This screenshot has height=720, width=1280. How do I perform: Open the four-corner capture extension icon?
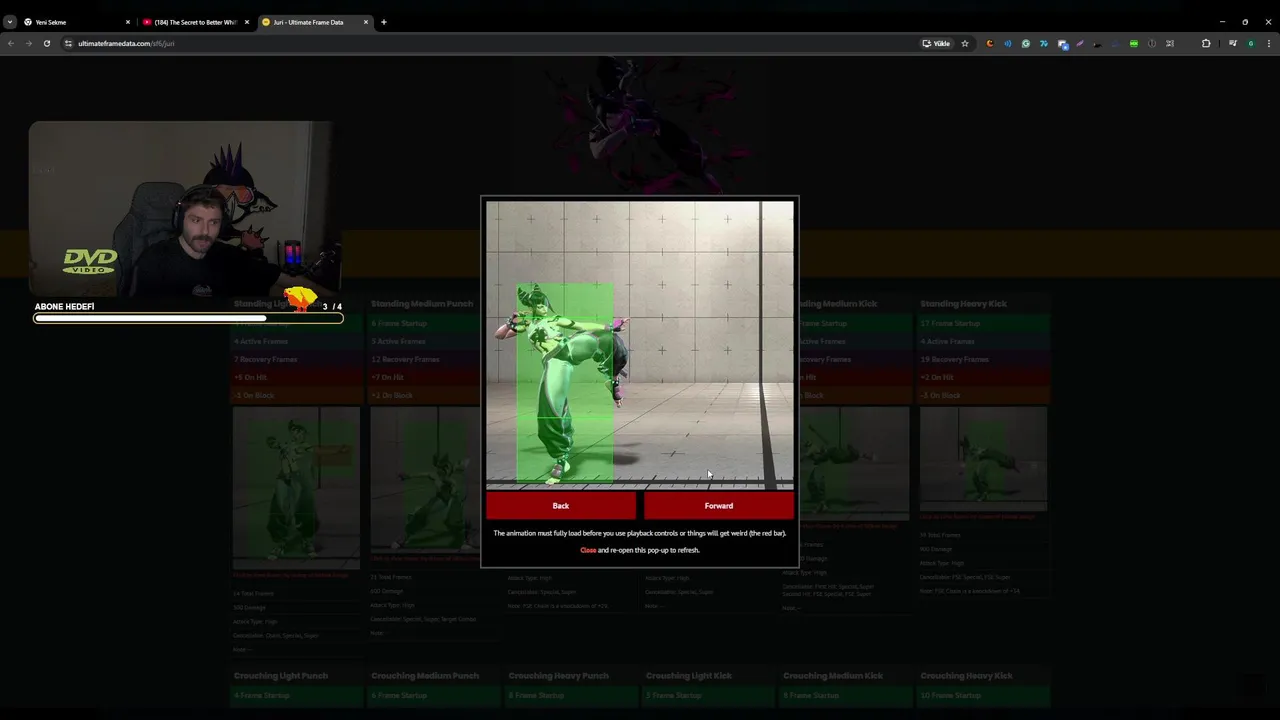(1170, 43)
